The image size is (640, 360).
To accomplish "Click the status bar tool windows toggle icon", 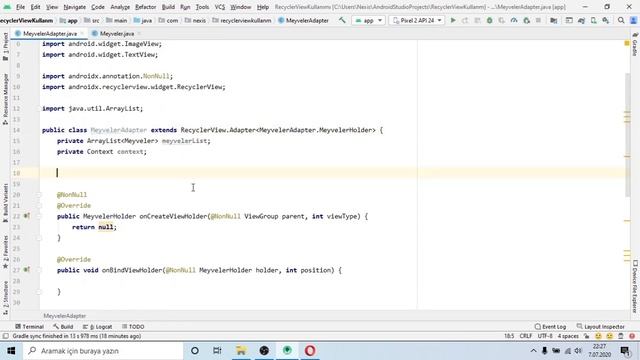I will pyautogui.click(x=5, y=336).
